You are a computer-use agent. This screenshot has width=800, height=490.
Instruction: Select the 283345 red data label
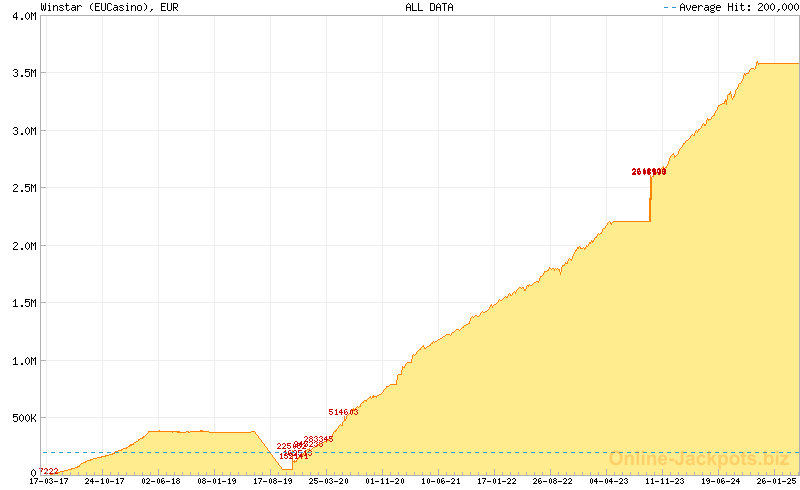(x=318, y=439)
